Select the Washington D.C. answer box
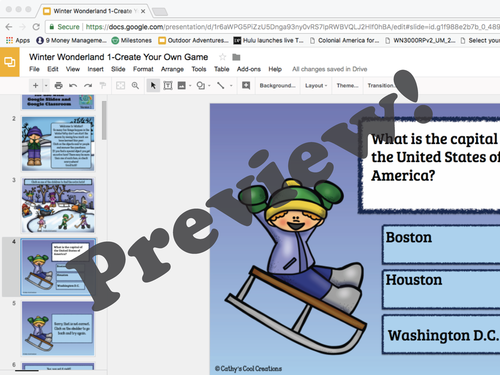500x375 pixels. (x=441, y=335)
